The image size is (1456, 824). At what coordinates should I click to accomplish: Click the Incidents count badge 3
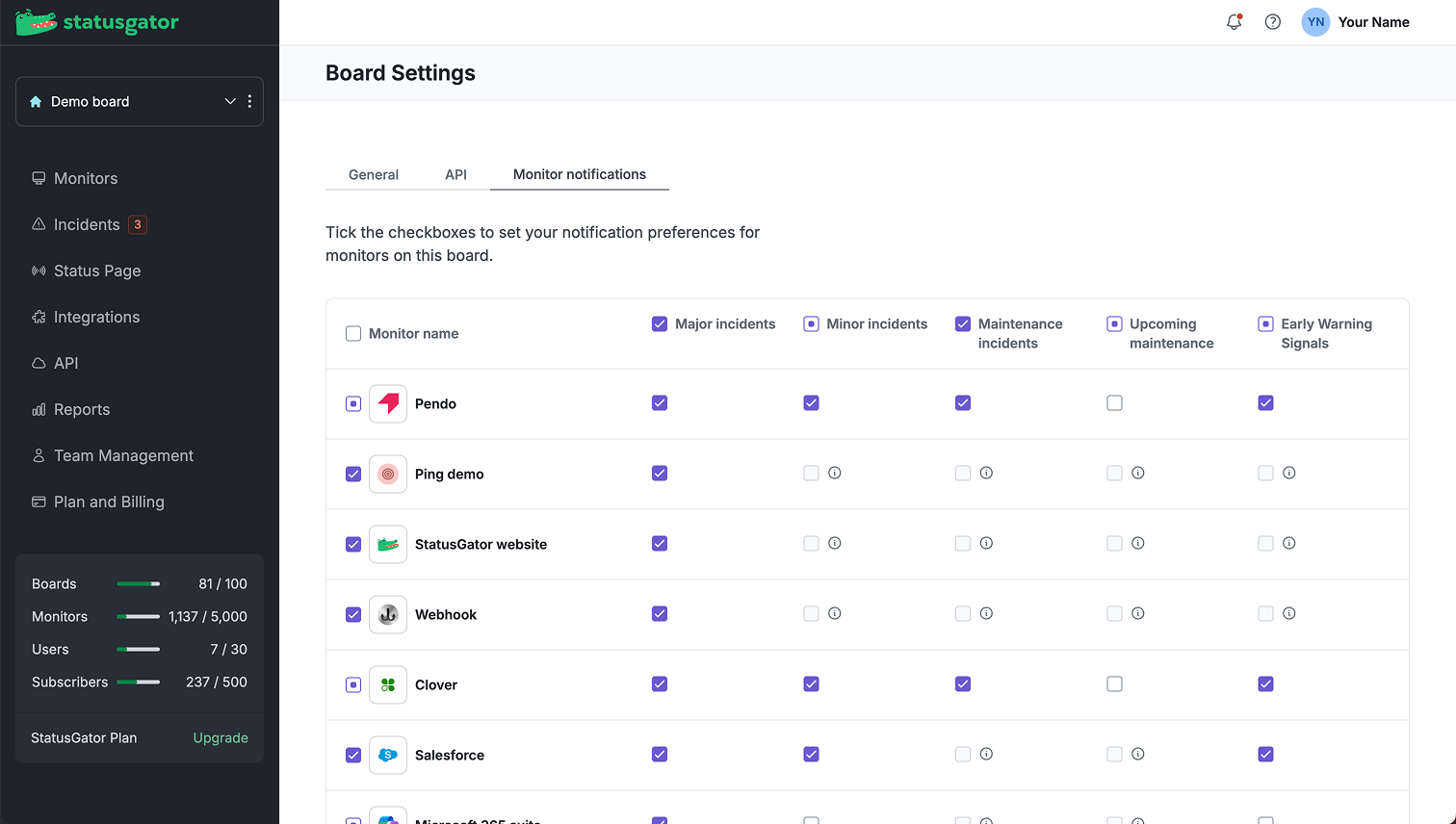click(138, 224)
